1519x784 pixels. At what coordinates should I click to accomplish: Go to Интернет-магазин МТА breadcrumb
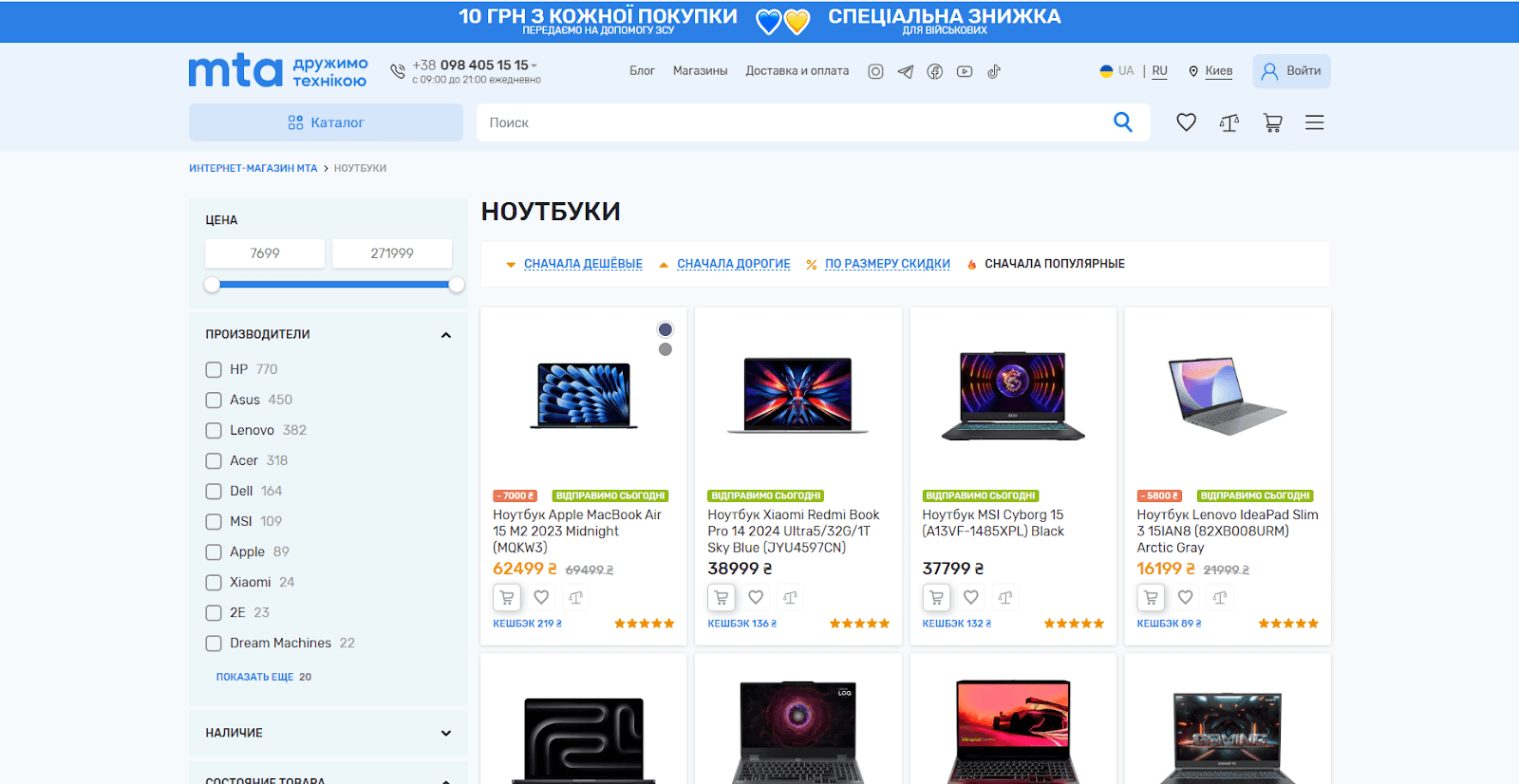click(253, 168)
